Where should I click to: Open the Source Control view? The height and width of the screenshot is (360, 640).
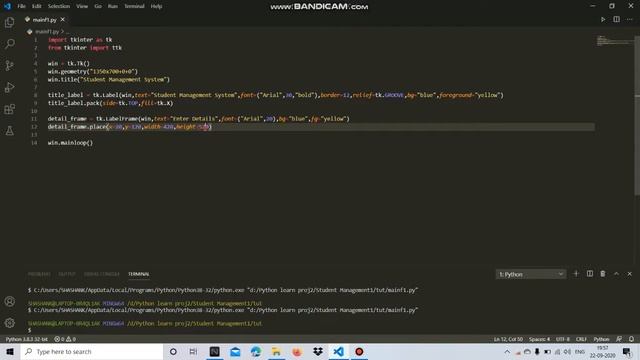(9, 65)
